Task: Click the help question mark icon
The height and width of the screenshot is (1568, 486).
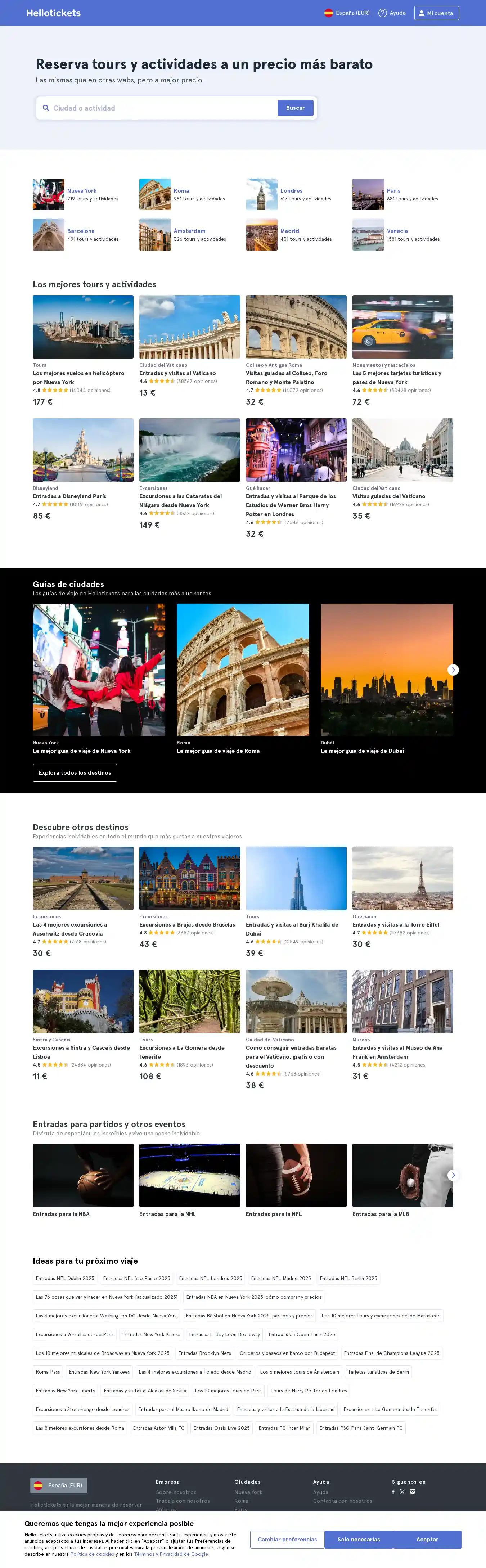Action: tap(382, 13)
